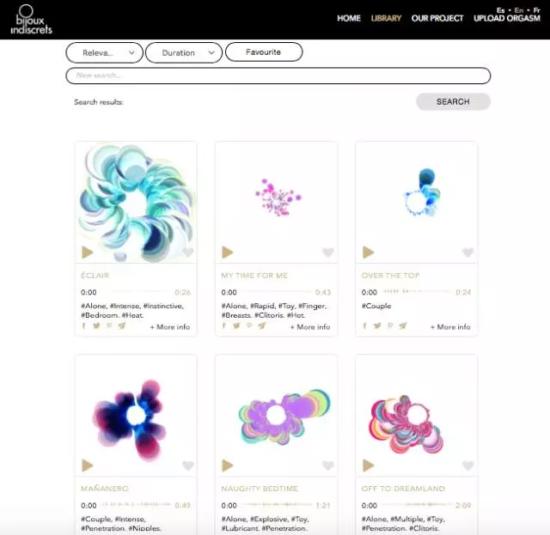Viewport: 550px width, 535px height.
Task: Play the Over The Top track
Action: pos(368,252)
